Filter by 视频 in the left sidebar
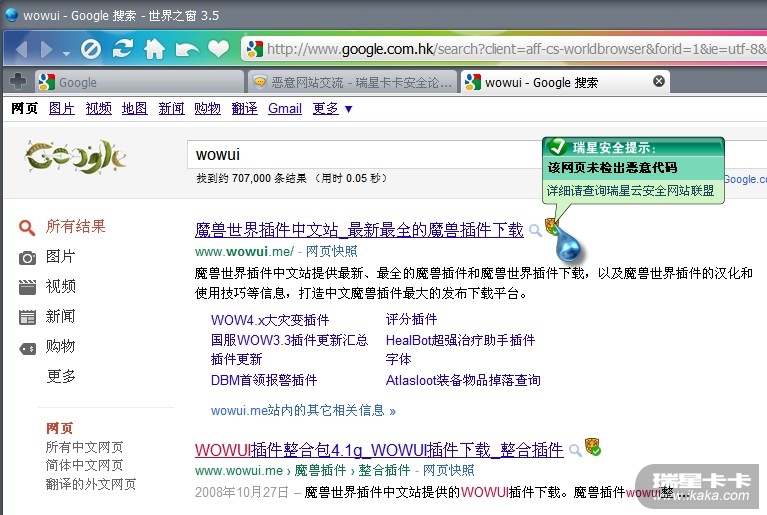Image resolution: width=767 pixels, height=515 pixels. (60, 286)
